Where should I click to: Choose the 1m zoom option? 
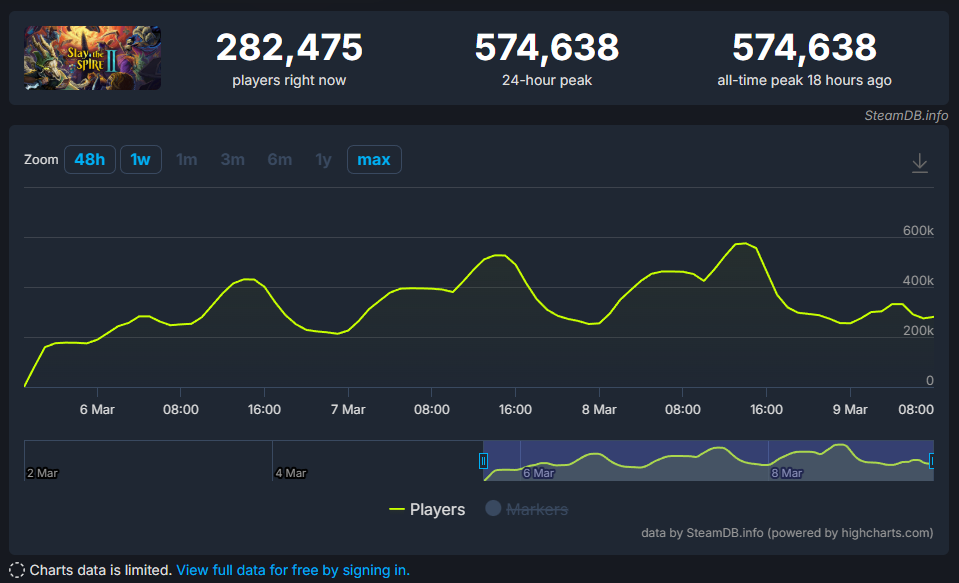coord(187,160)
